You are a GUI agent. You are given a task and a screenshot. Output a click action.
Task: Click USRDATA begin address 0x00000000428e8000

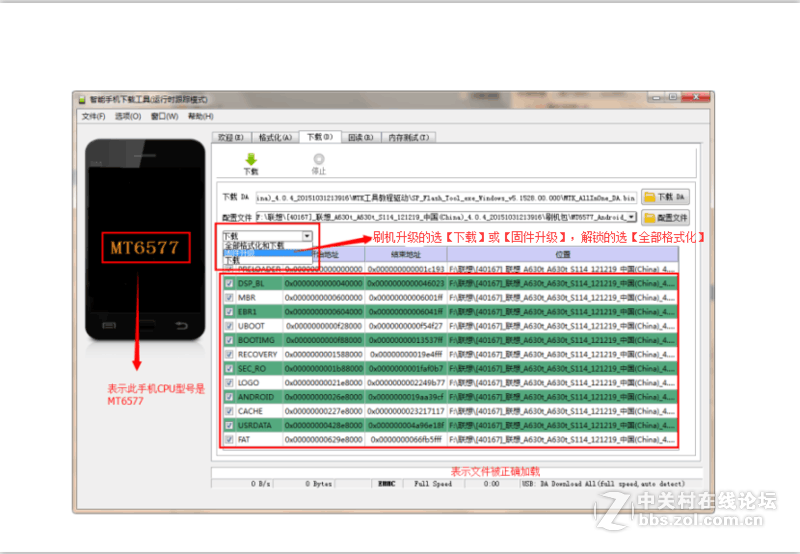coord(323,425)
